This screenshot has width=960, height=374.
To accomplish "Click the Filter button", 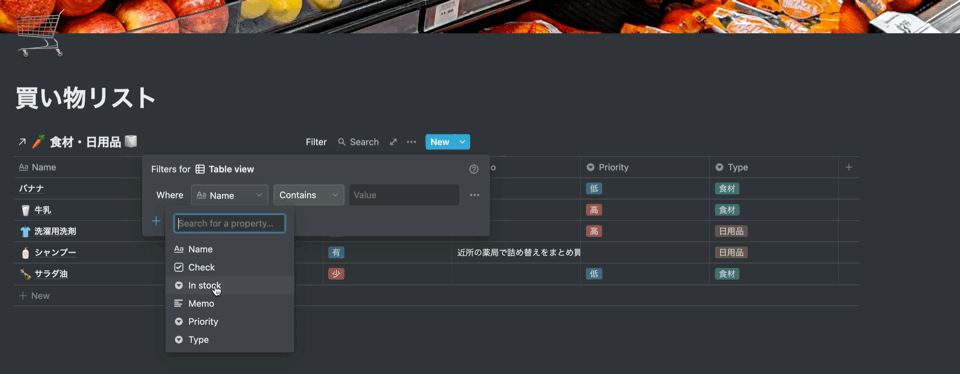I will coord(316,142).
